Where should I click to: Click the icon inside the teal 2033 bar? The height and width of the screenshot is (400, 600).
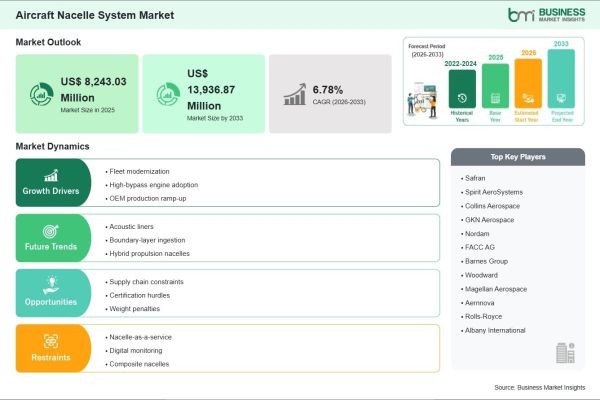point(561,98)
